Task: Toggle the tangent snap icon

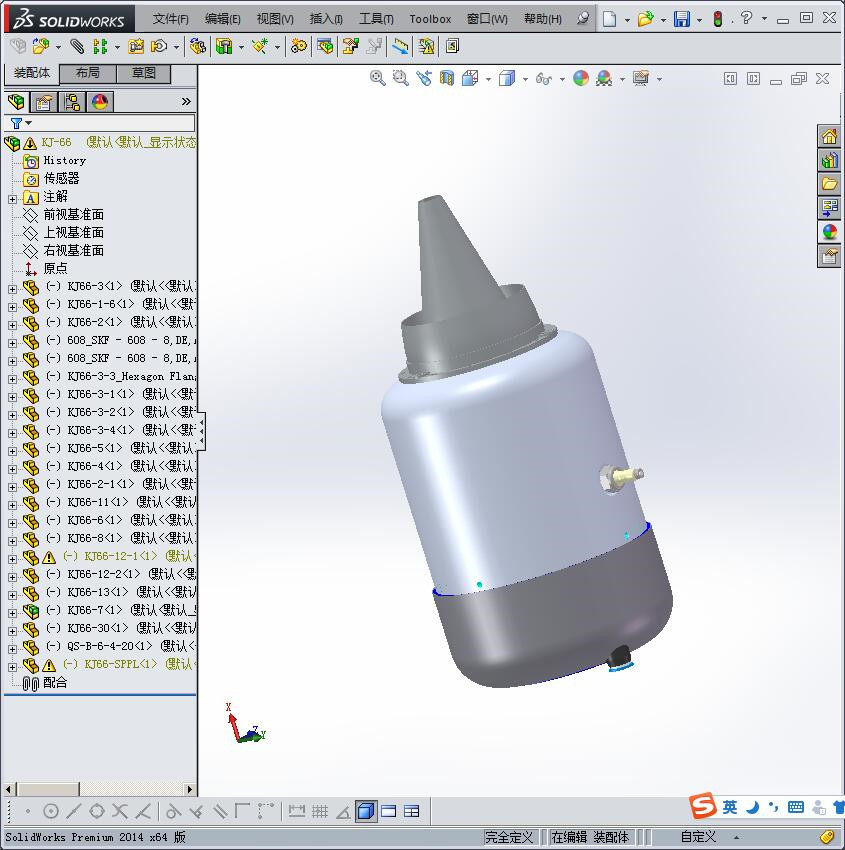Action: [173, 811]
